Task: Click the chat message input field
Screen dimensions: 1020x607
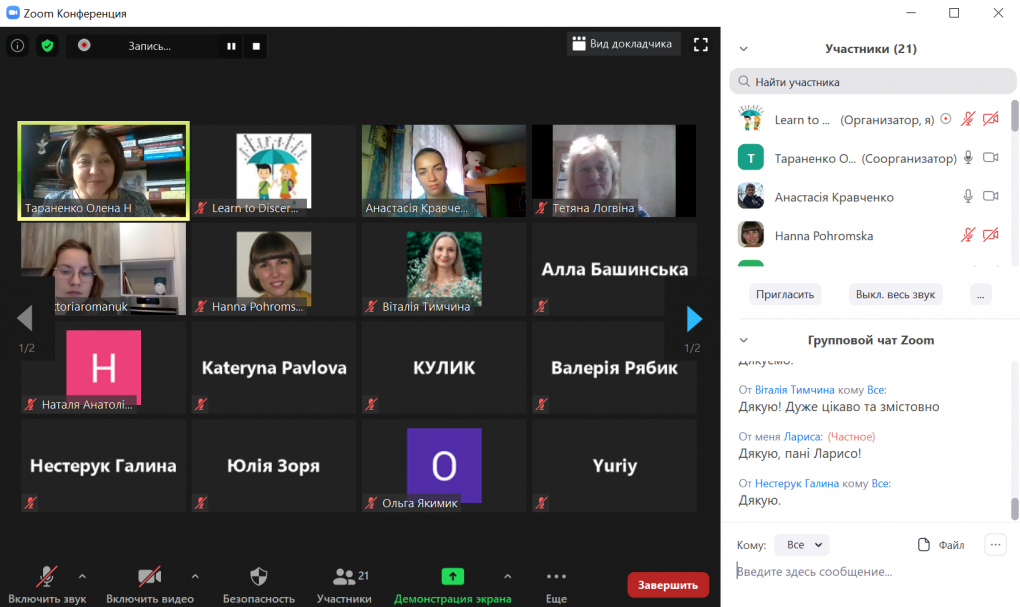Action: point(872,571)
